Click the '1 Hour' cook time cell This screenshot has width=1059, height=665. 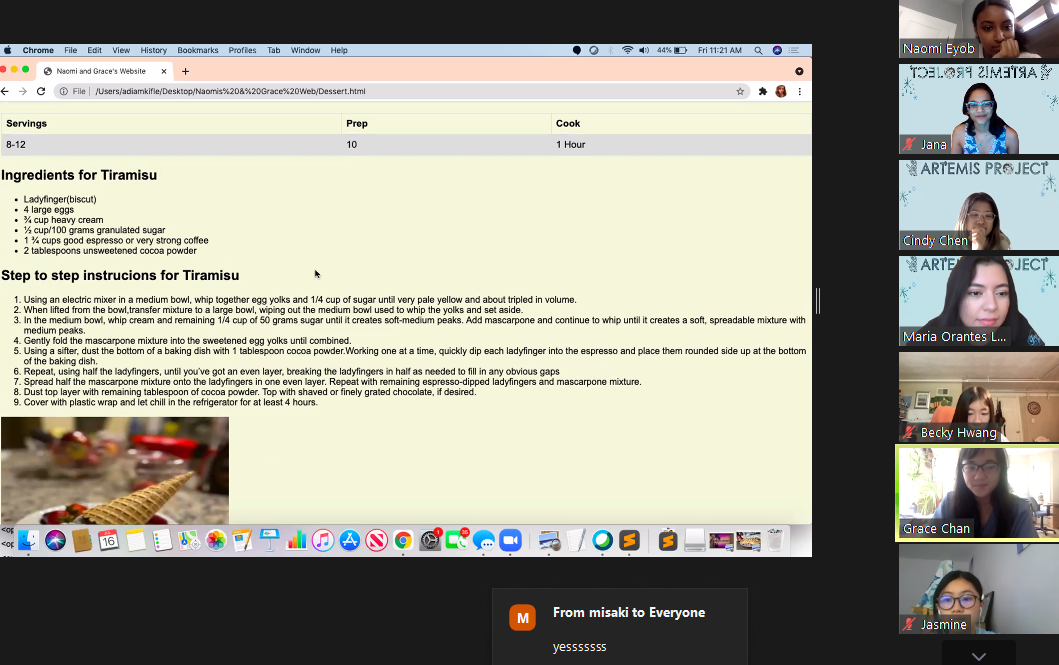point(681,144)
